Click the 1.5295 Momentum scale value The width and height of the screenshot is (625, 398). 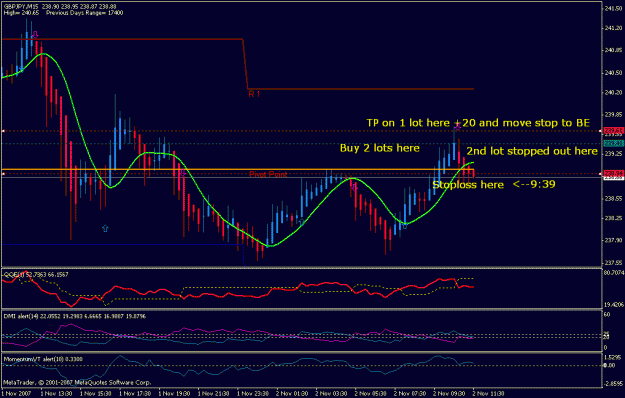613,357
